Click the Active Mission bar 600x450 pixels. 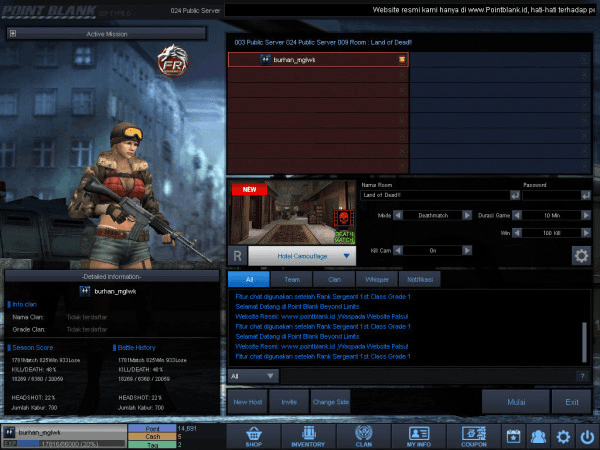(107, 34)
